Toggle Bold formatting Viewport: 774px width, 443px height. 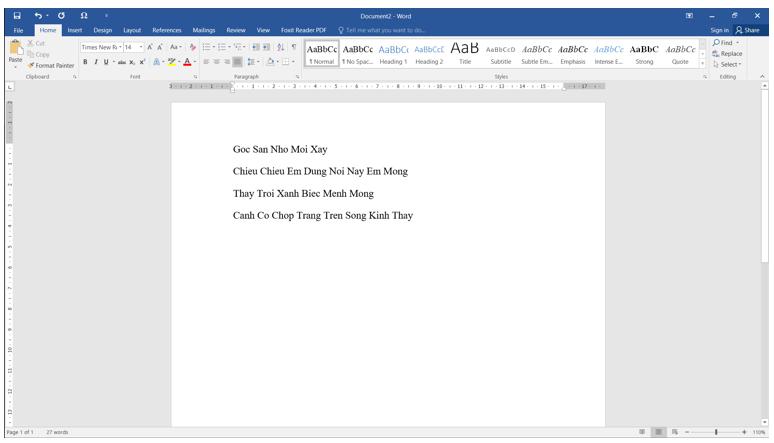click(x=85, y=62)
